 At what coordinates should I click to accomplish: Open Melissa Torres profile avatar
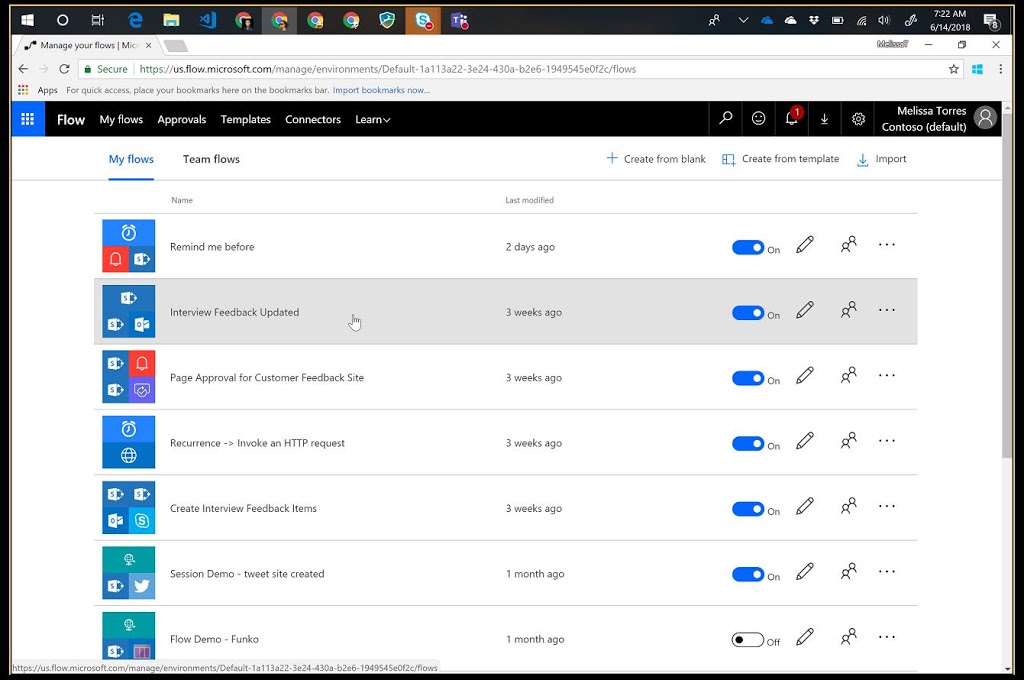pyautogui.click(x=985, y=118)
